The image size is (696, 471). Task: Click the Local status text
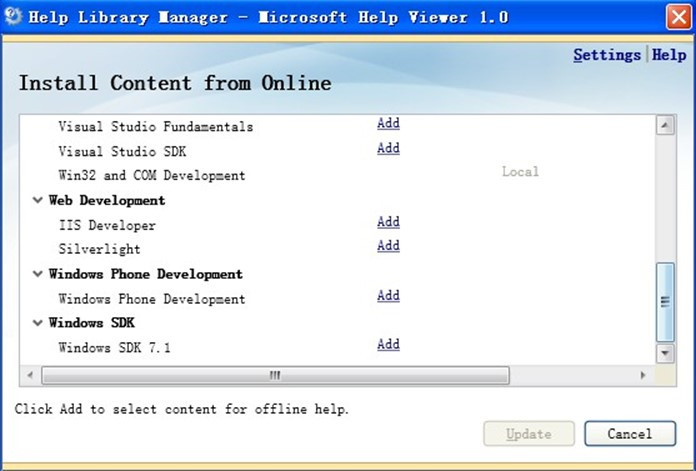tap(520, 171)
